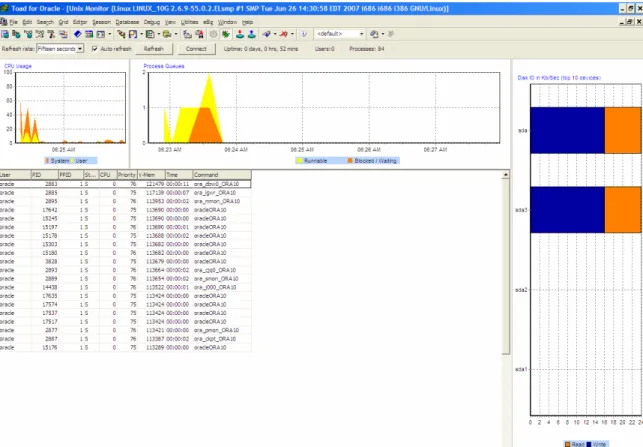Click the blue diamond toolbar icon
The image size is (643, 447).
[x=78, y=34]
